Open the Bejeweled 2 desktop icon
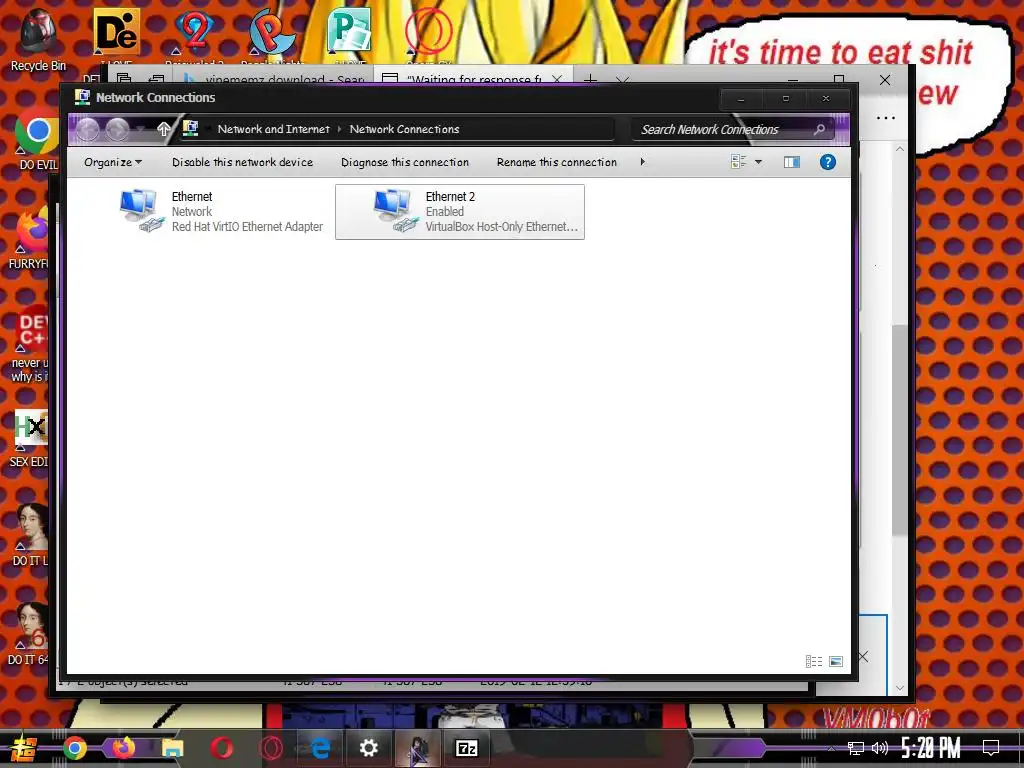The width and height of the screenshot is (1024, 768). pos(194,33)
